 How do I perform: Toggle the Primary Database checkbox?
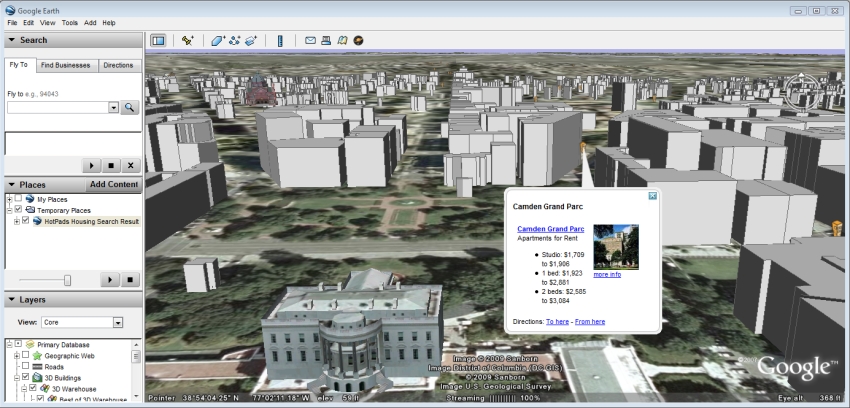[18, 345]
